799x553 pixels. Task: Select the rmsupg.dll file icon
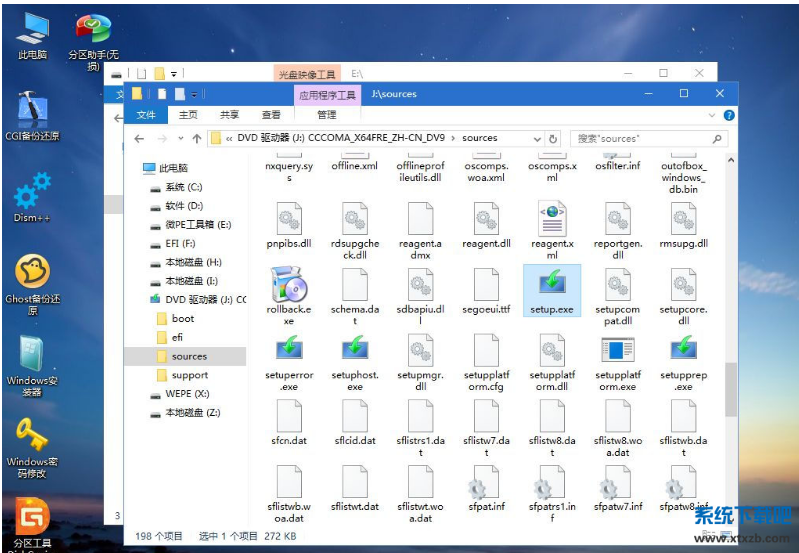[683, 218]
